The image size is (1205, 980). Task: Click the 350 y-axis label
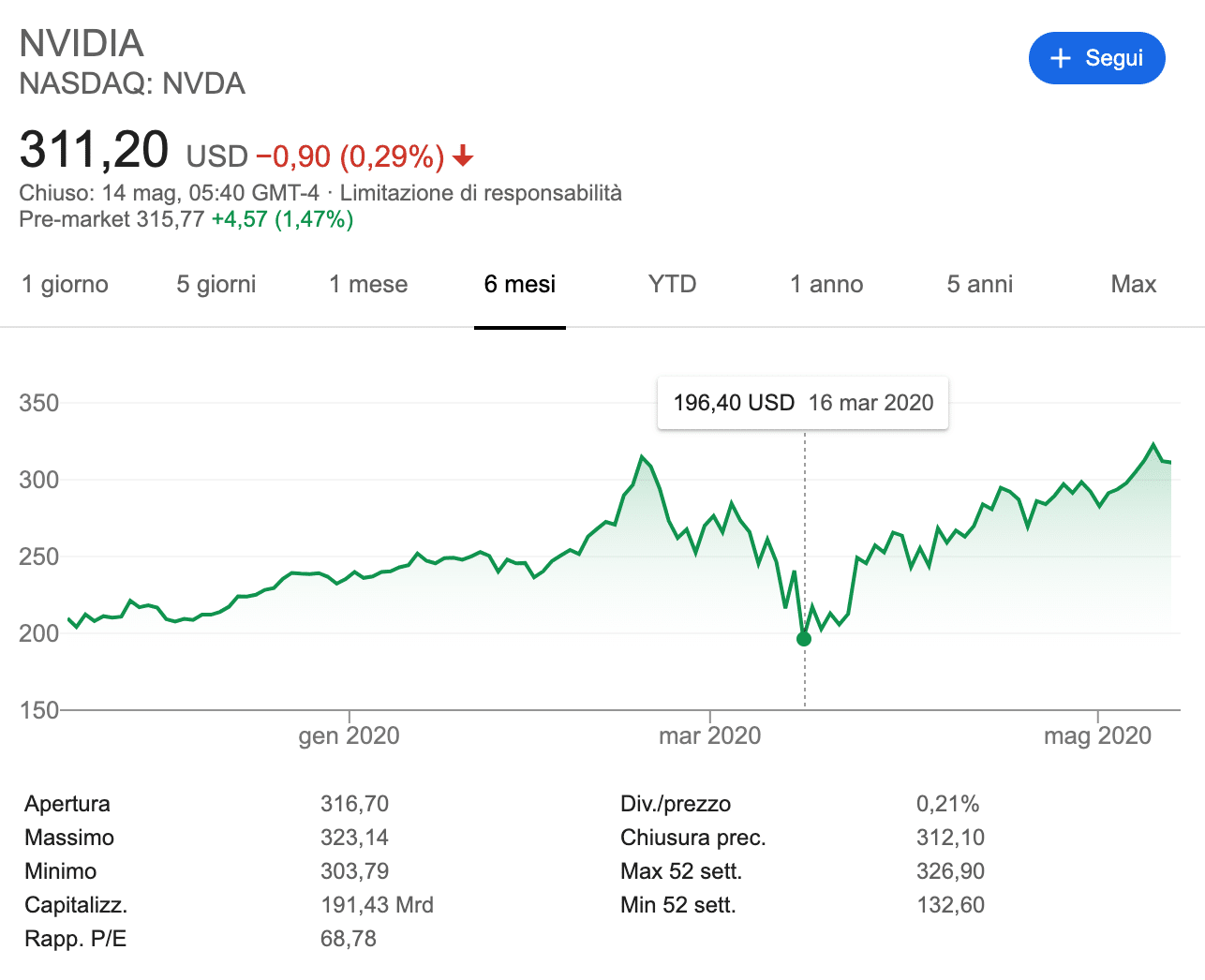(39, 403)
